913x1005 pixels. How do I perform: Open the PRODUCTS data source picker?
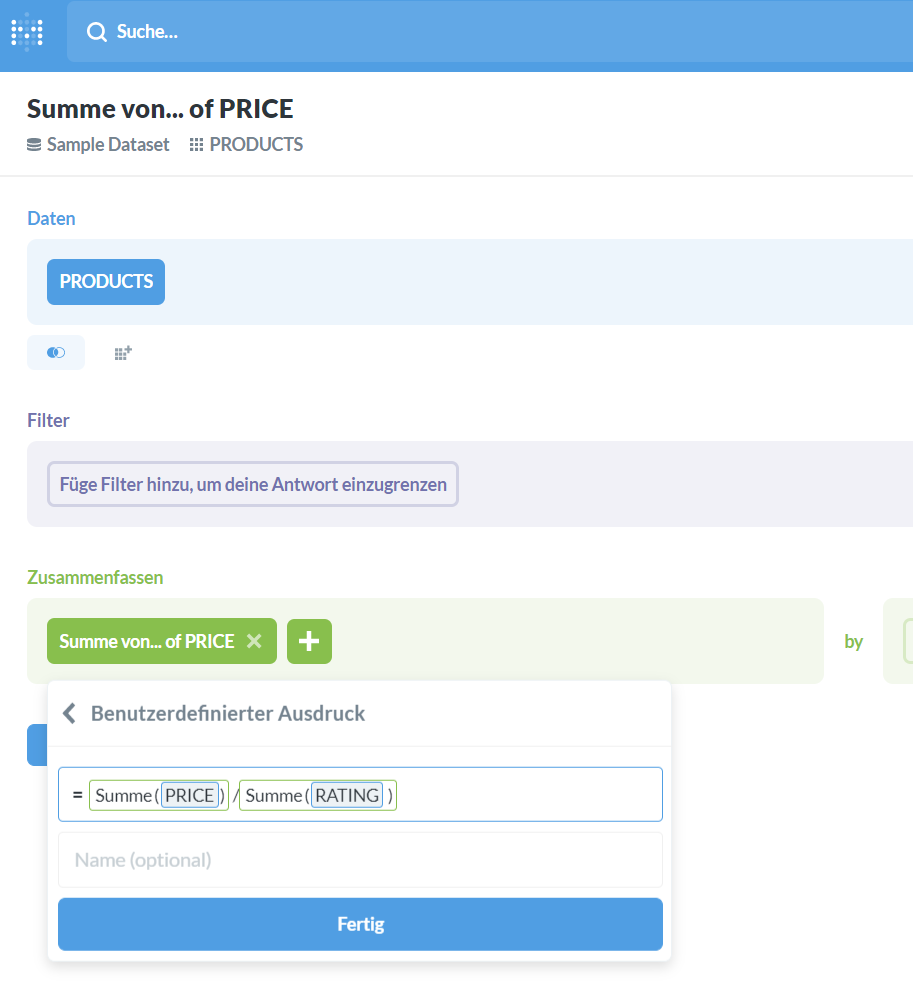[106, 281]
